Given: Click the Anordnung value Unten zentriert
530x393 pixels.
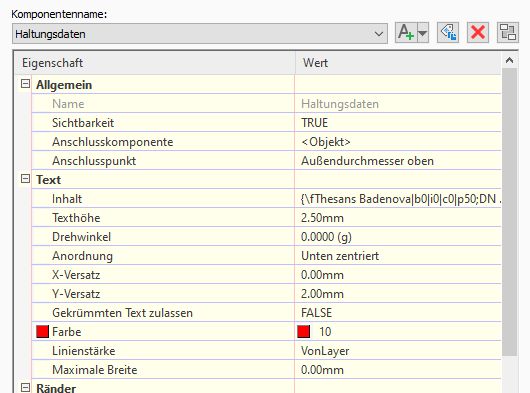Looking at the screenshot, I should tap(340, 256).
